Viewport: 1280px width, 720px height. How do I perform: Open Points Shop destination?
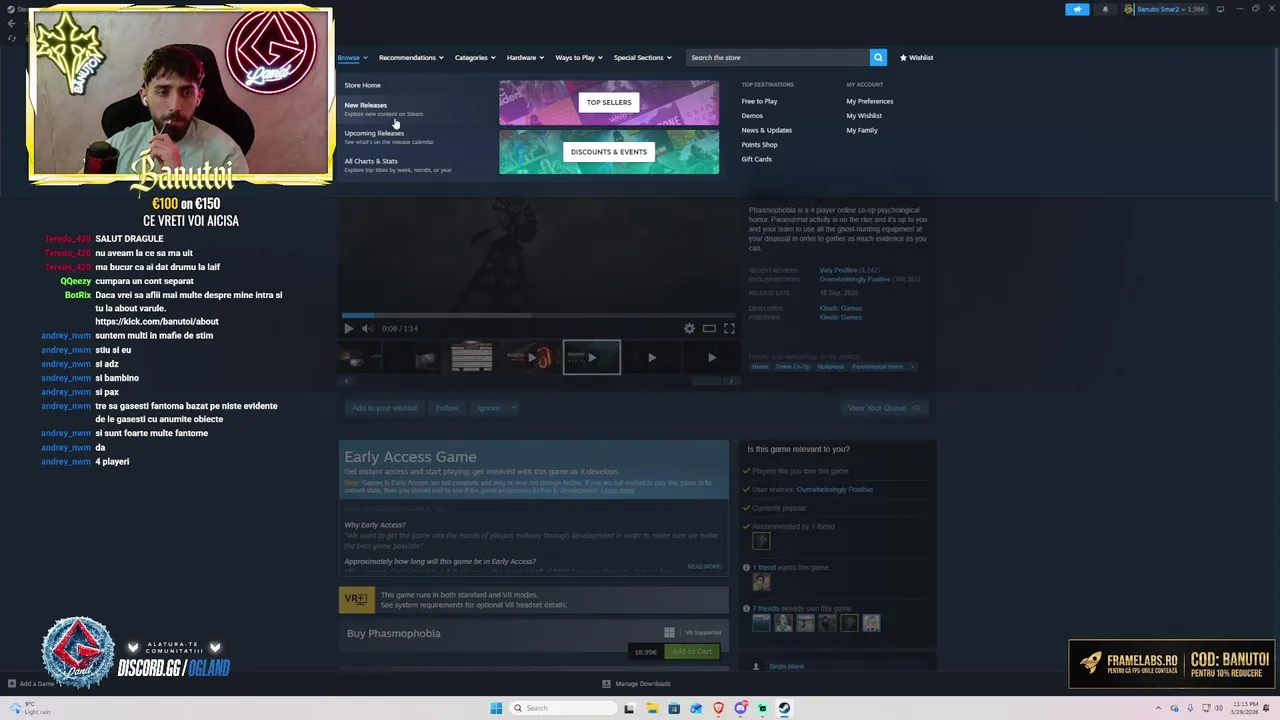coord(759,144)
